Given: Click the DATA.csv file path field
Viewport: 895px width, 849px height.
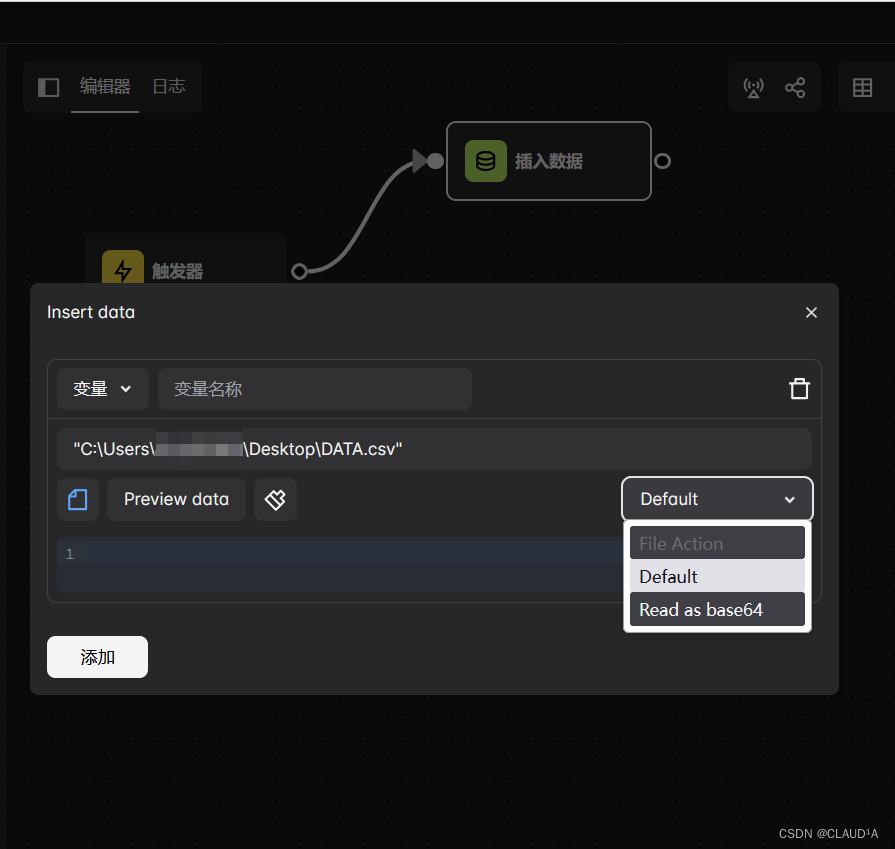Looking at the screenshot, I should click(x=434, y=449).
